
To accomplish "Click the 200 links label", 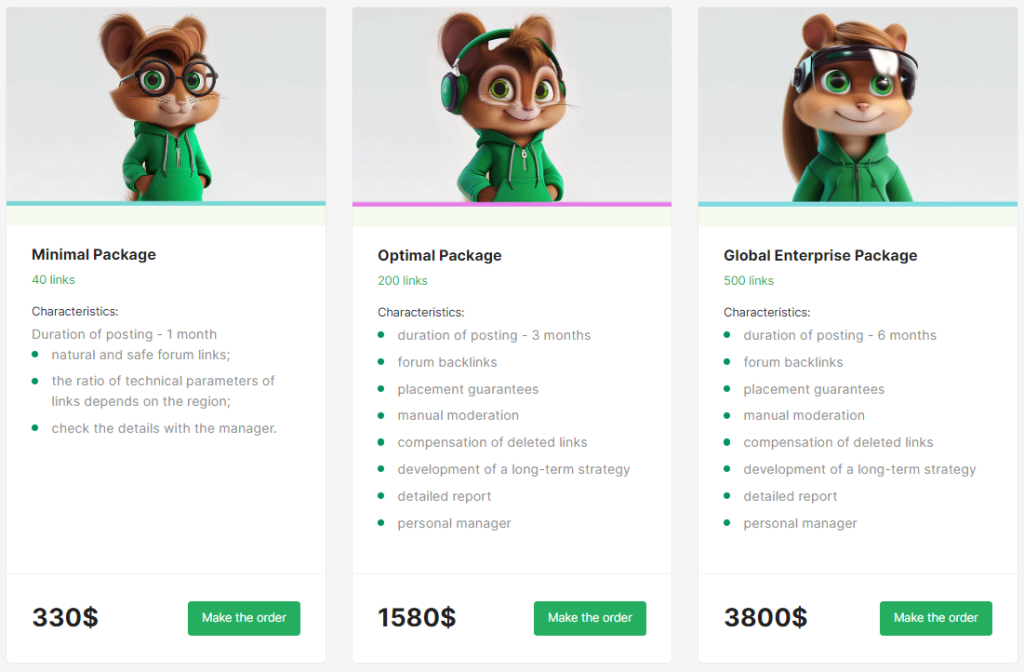I will (x=402, y=281).
